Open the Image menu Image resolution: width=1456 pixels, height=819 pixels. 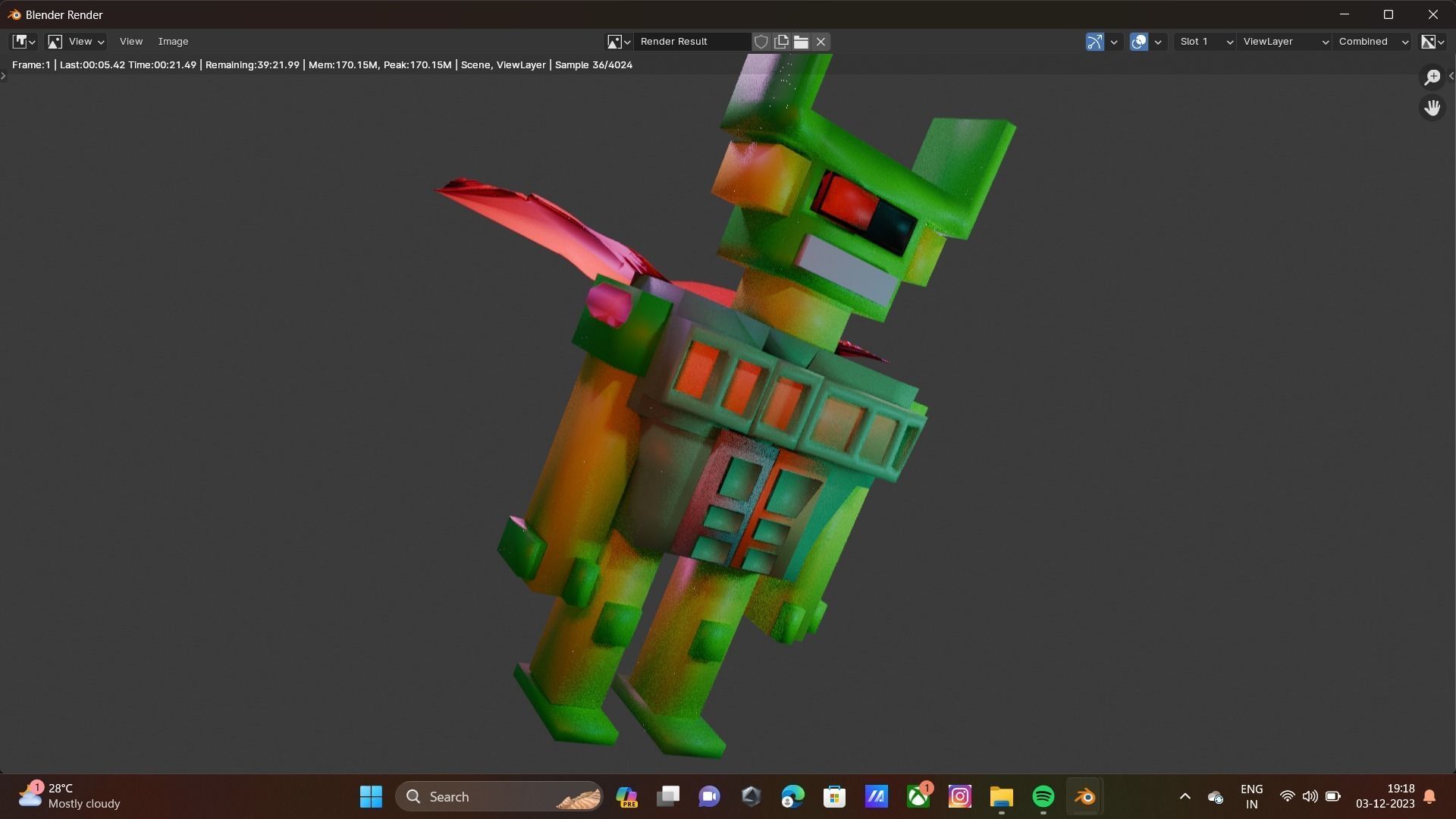pyautogui.click(x=173, y=42)
